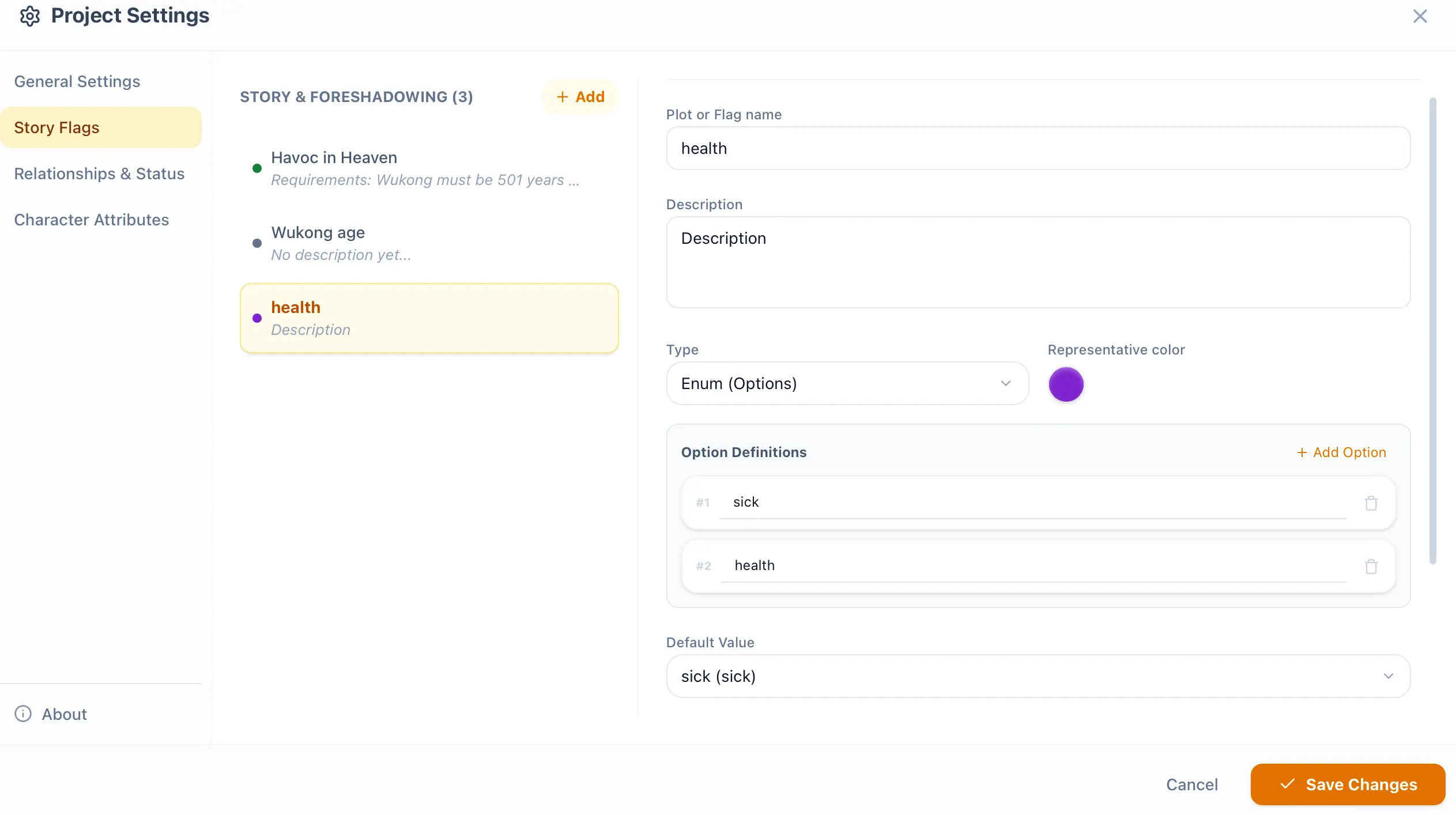The image size is (1456, 815).
Task: Click the Representative color label
Action: (1116, 350)
